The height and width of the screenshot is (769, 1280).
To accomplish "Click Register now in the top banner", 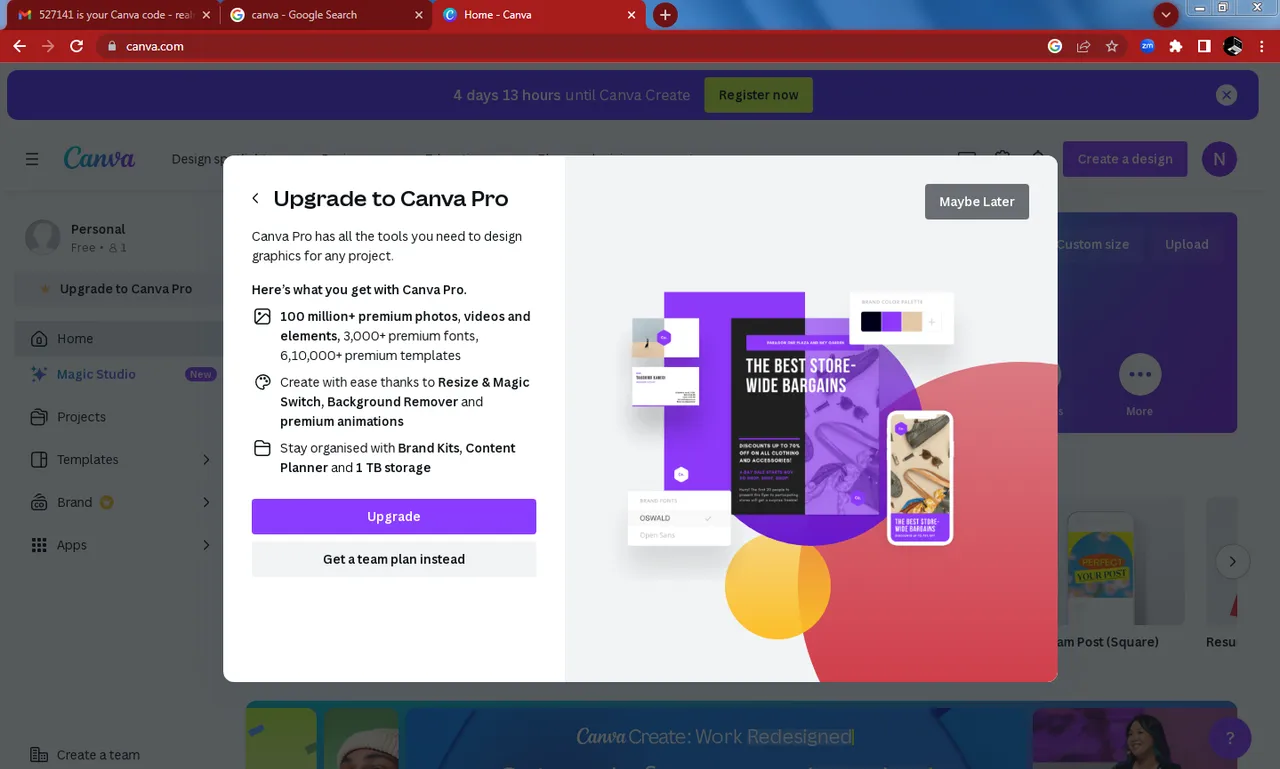I will (759, 95).
